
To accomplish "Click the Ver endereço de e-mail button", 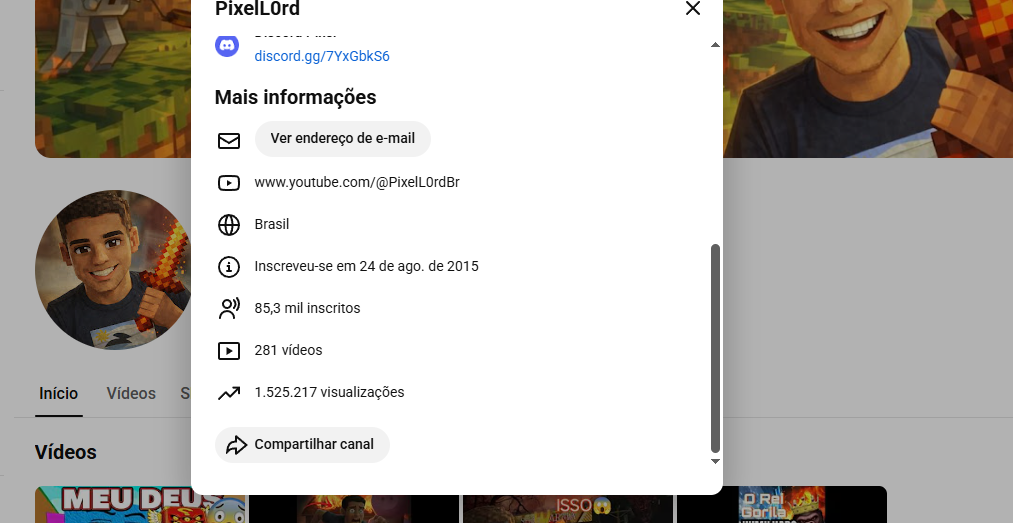I will pos(342,139).
